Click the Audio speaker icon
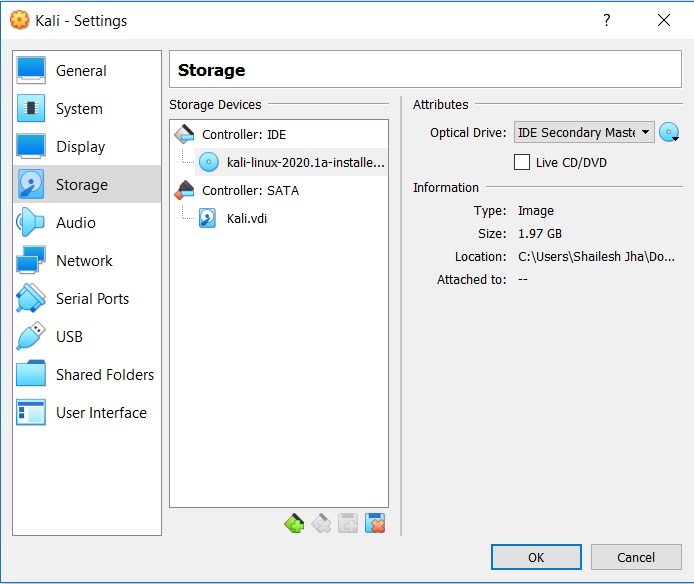 [30, 222]
